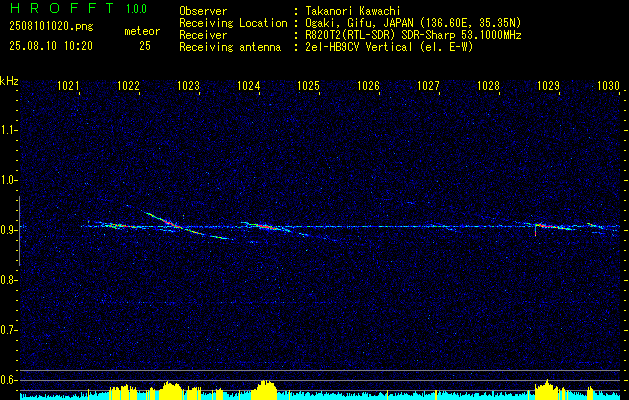Click the 0.8 kHz frequency label
The image size is (629, 400).
coord(8,280)
